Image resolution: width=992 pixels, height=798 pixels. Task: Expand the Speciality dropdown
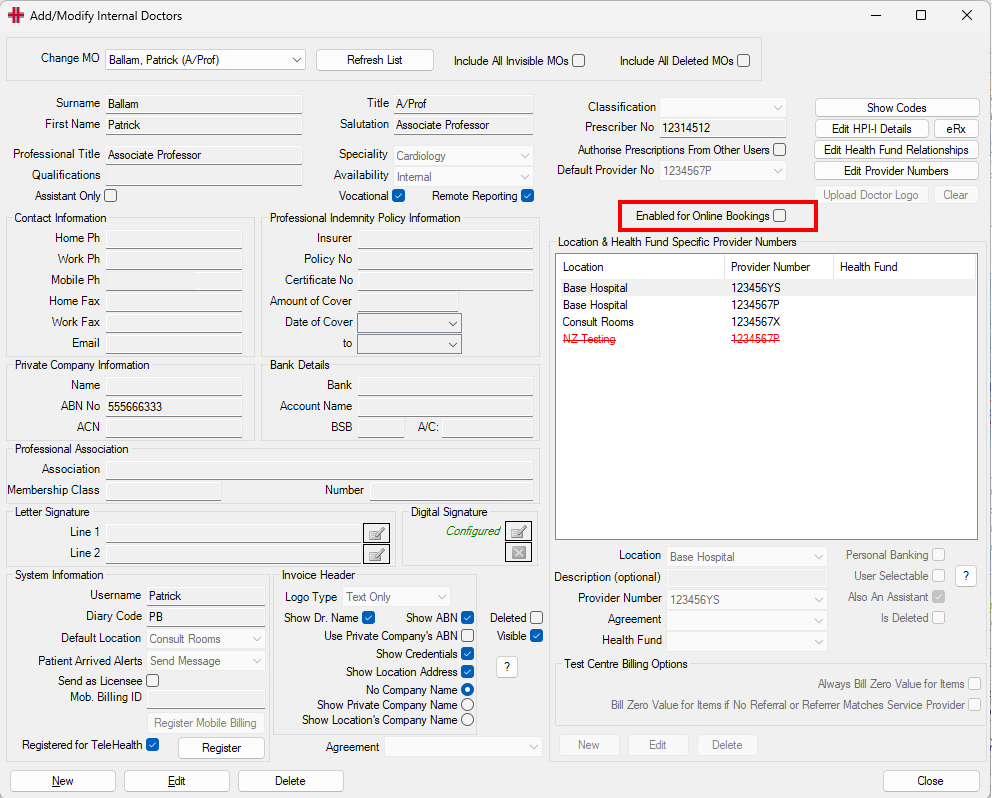pos(463,156)
